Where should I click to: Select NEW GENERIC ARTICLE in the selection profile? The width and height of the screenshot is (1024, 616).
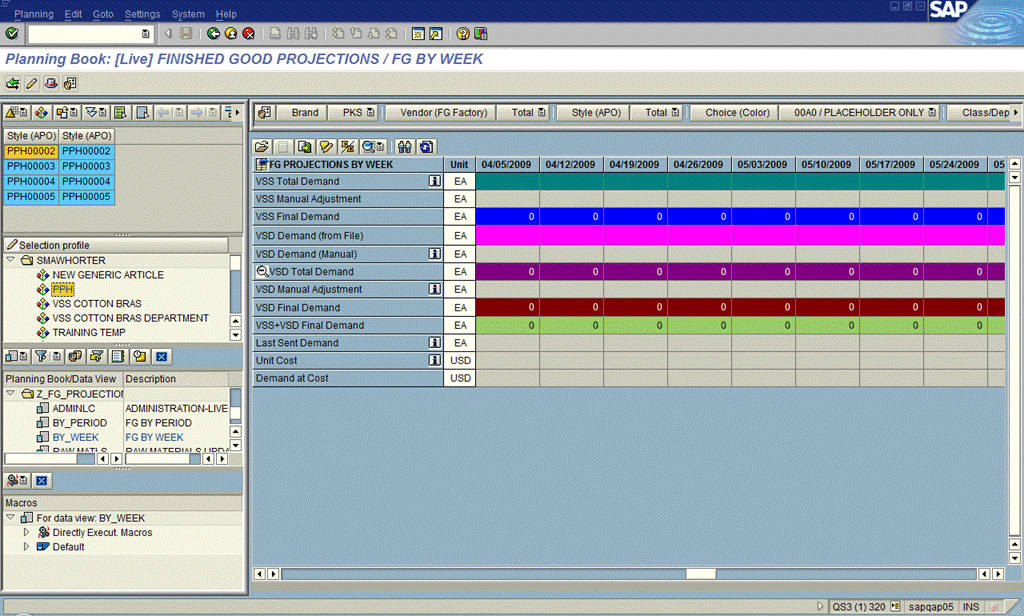click(x=108, y=275)
